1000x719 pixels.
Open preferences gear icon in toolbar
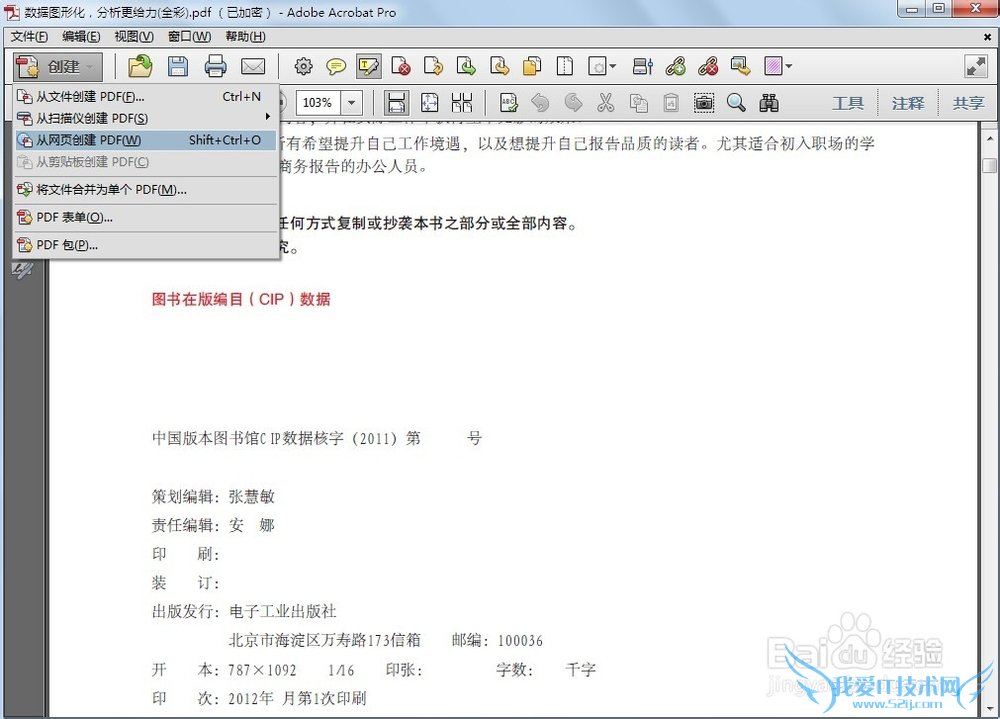tap(304, 66)
